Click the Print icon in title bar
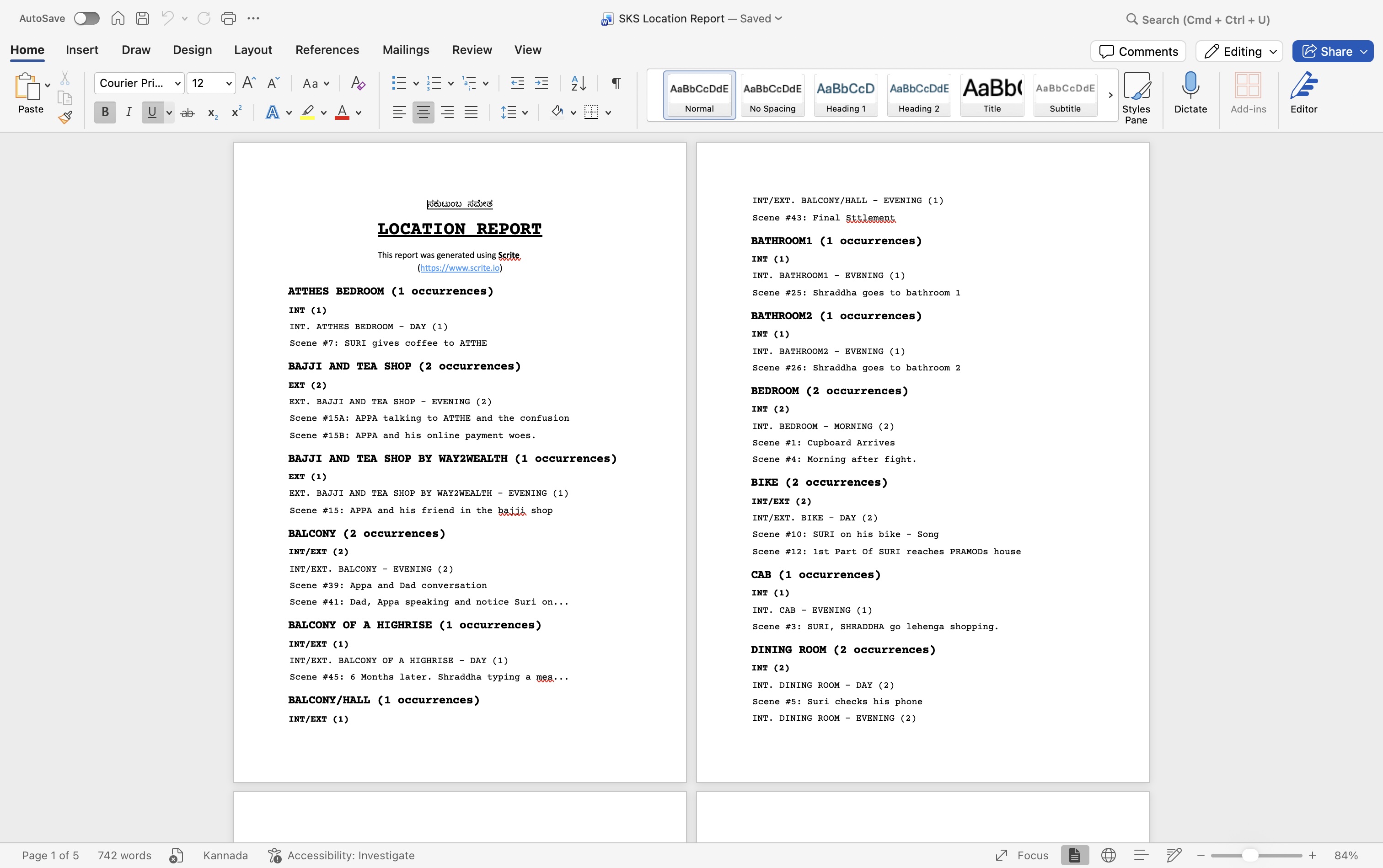Image resolution: width=1383 pixels, height=868 pixels. point(229,18)
